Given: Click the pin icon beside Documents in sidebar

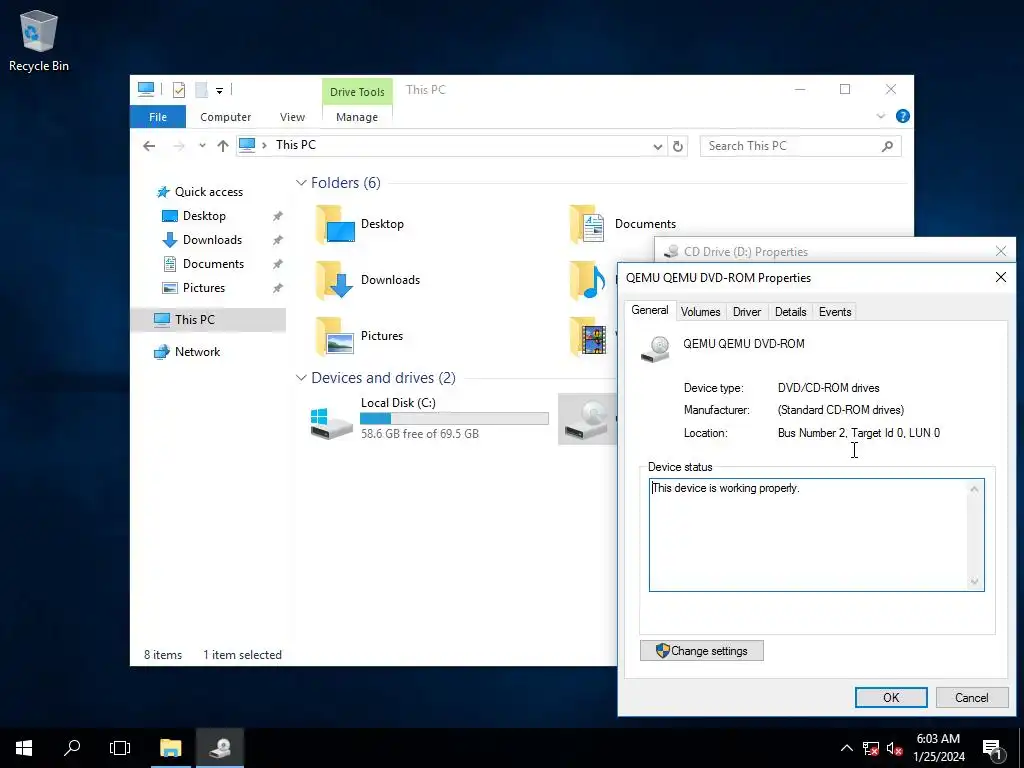Looking at the screenshot, I should point(278,264).
